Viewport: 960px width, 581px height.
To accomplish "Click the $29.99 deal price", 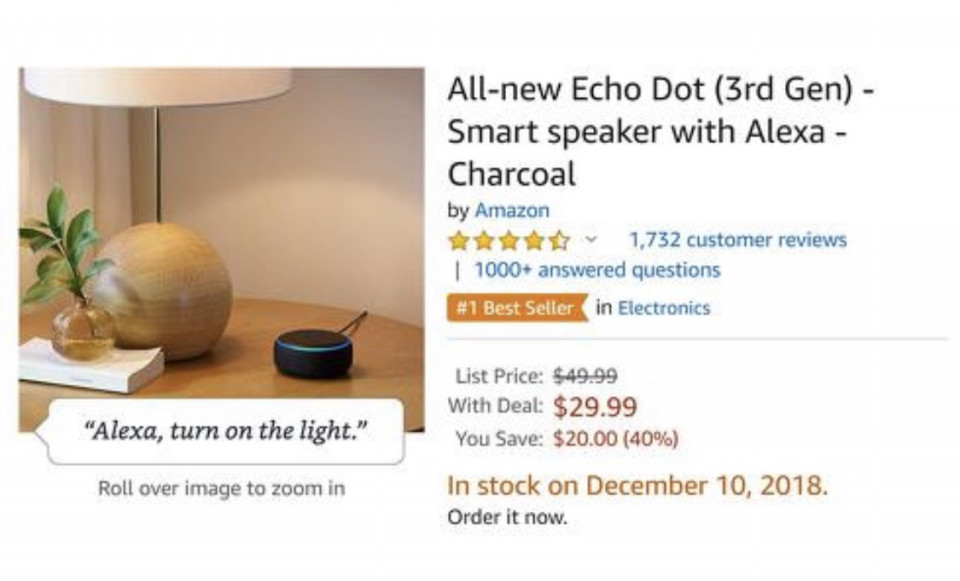I will coord(595,407).
